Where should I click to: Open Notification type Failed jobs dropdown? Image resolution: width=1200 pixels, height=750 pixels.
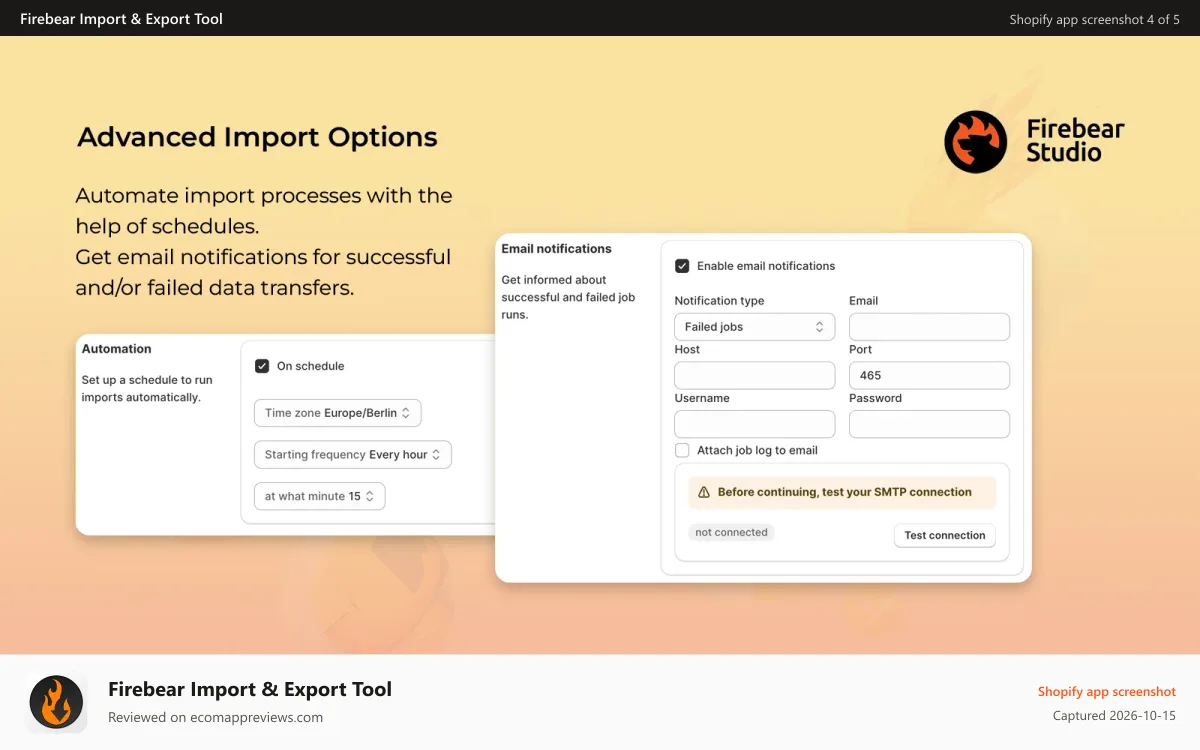tap(755, 327)
